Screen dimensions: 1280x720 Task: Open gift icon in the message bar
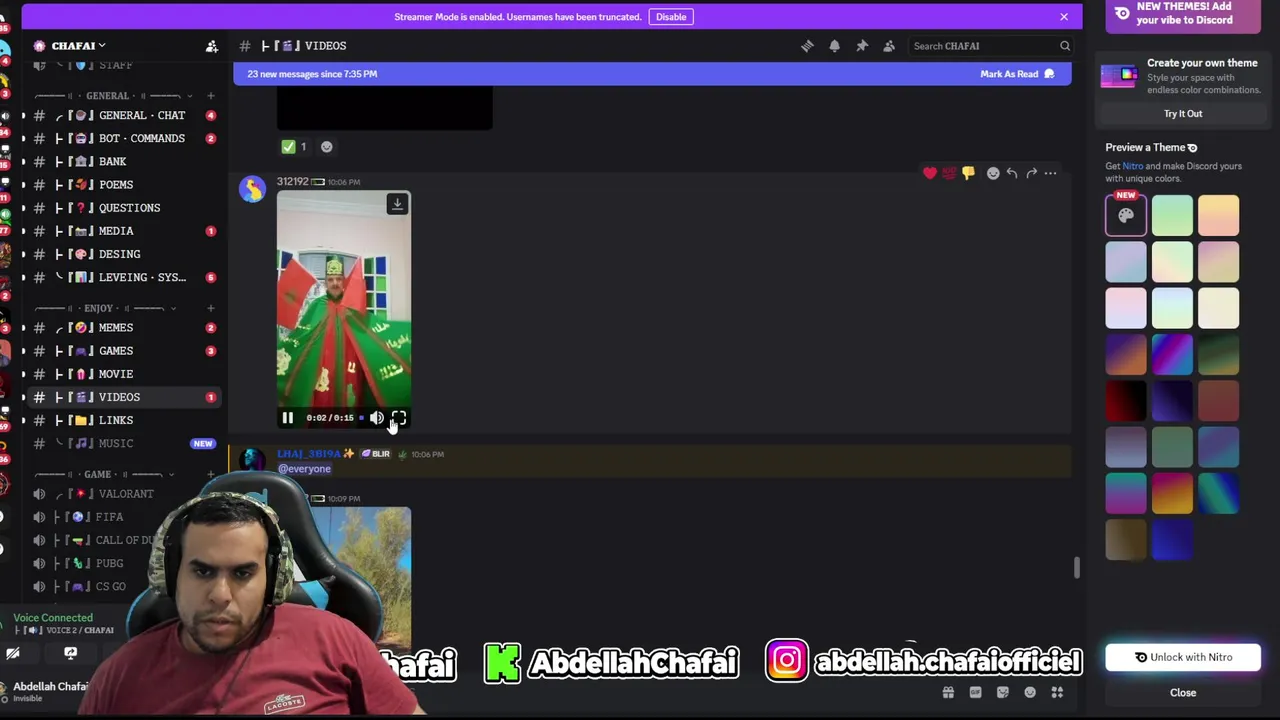coord(948,692)
